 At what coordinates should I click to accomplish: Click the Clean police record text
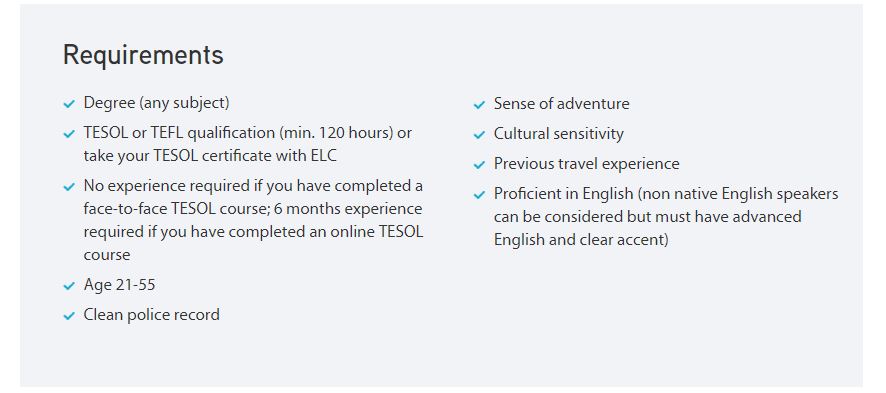[x=151, y=315]
